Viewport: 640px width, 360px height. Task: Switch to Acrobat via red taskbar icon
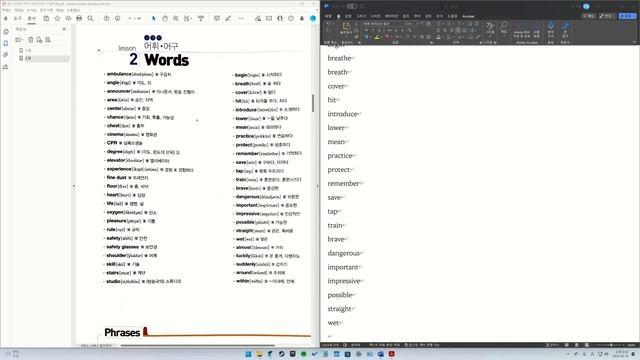point(391,354)
